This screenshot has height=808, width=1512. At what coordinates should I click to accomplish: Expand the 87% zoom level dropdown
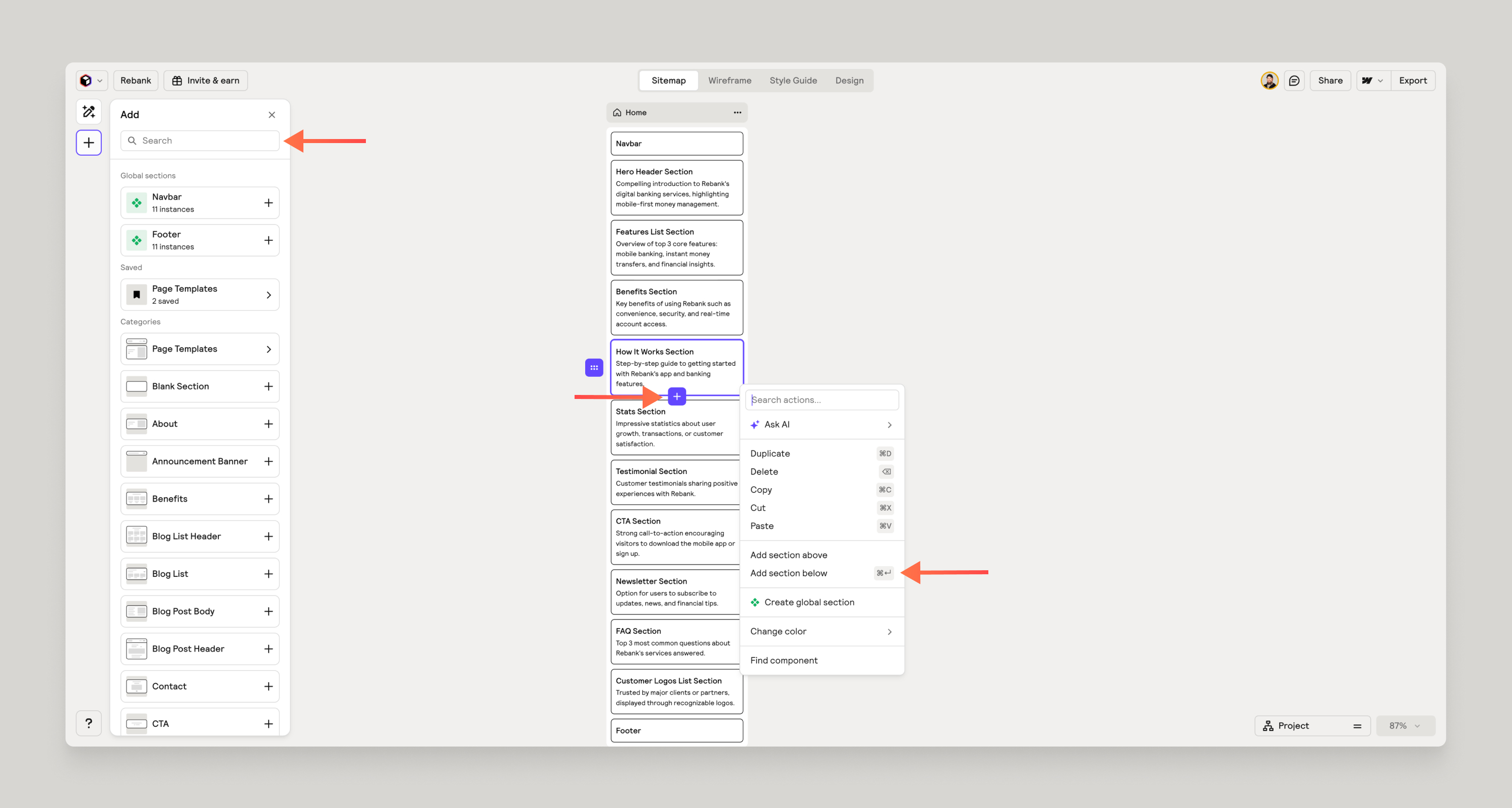click(x=1405, y=726)
